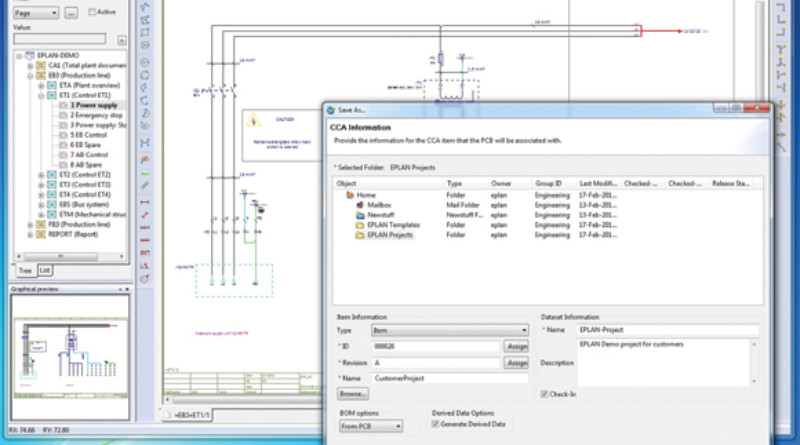800x445 pixels.
Task: Select page 8 AB Spare
Action: pos(86,165)
